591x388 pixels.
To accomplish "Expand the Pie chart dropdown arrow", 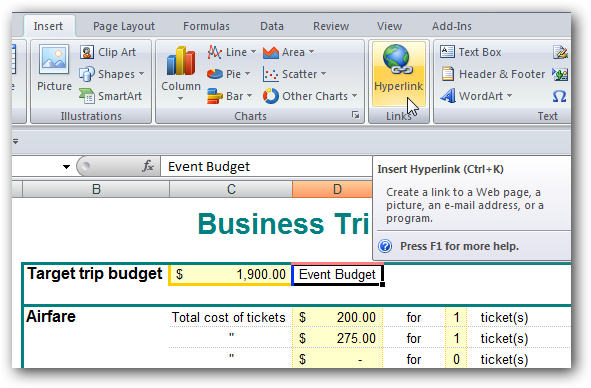I will point(248,74).
